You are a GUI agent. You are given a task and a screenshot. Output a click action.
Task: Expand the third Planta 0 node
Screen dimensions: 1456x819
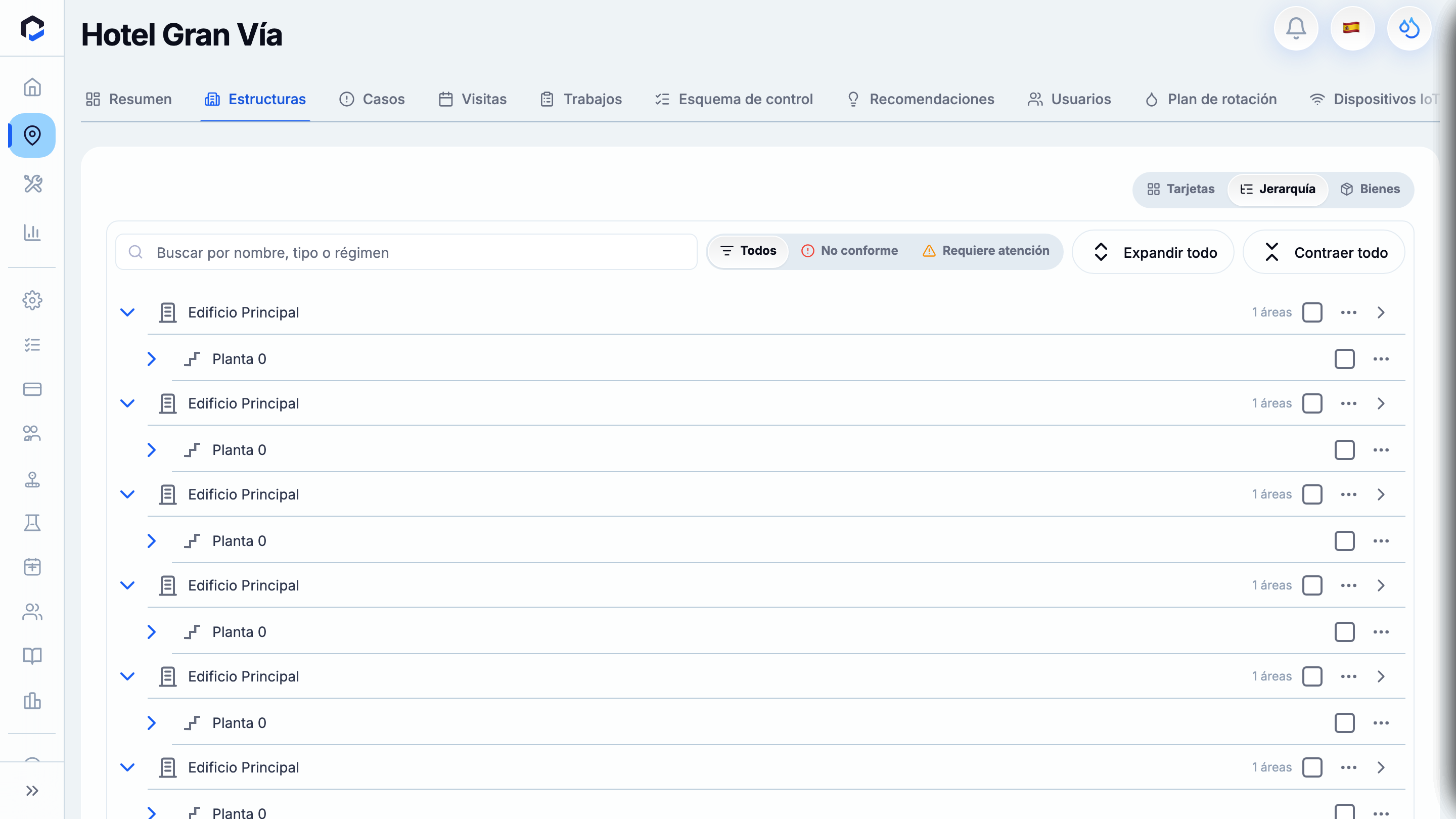[x=152, y=541]
